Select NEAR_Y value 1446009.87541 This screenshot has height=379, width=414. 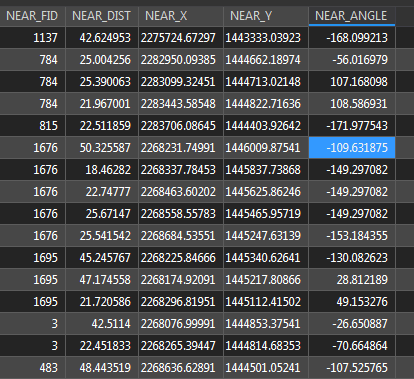tap(265, 148)
